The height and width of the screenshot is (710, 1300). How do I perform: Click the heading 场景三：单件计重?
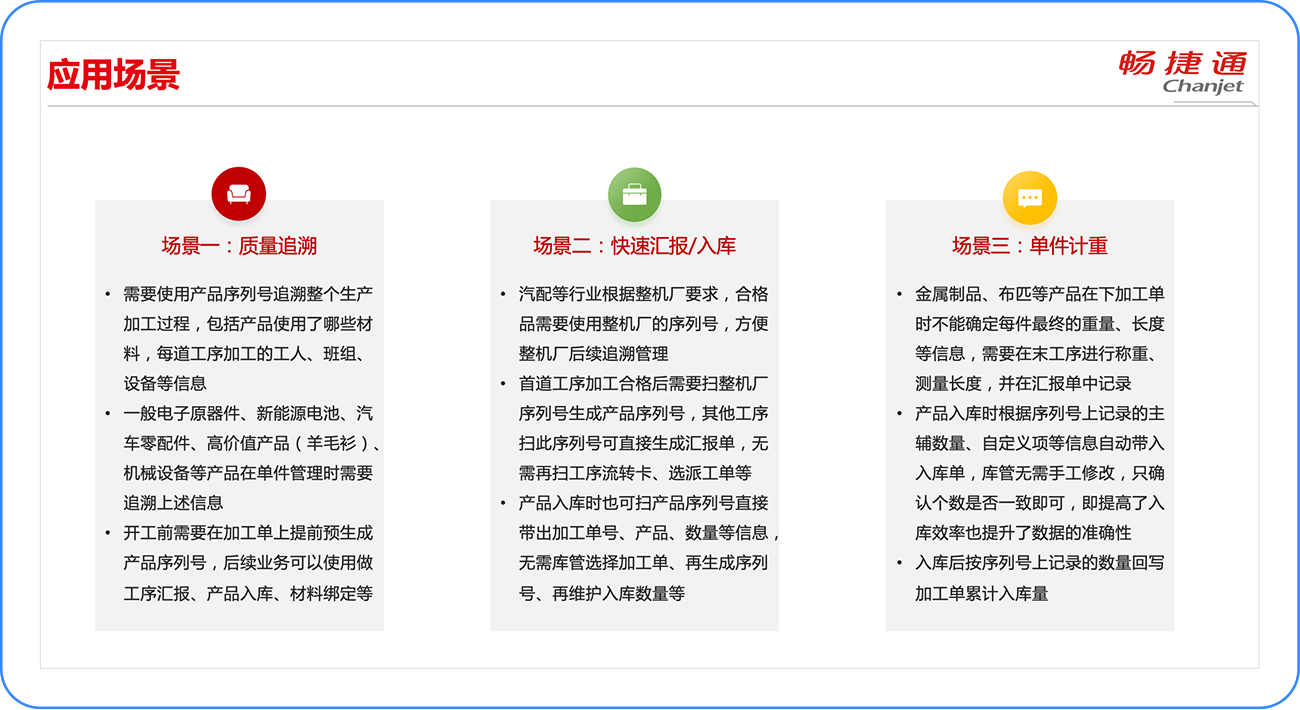pos(1029,246)
